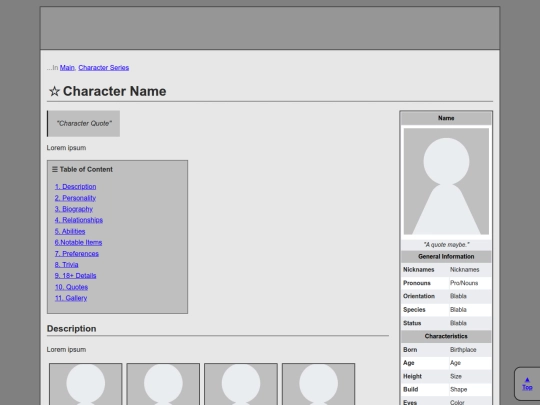Click the Birthplace value cell
This screenshot has height=405, width=540.
(x=463, y=350)
